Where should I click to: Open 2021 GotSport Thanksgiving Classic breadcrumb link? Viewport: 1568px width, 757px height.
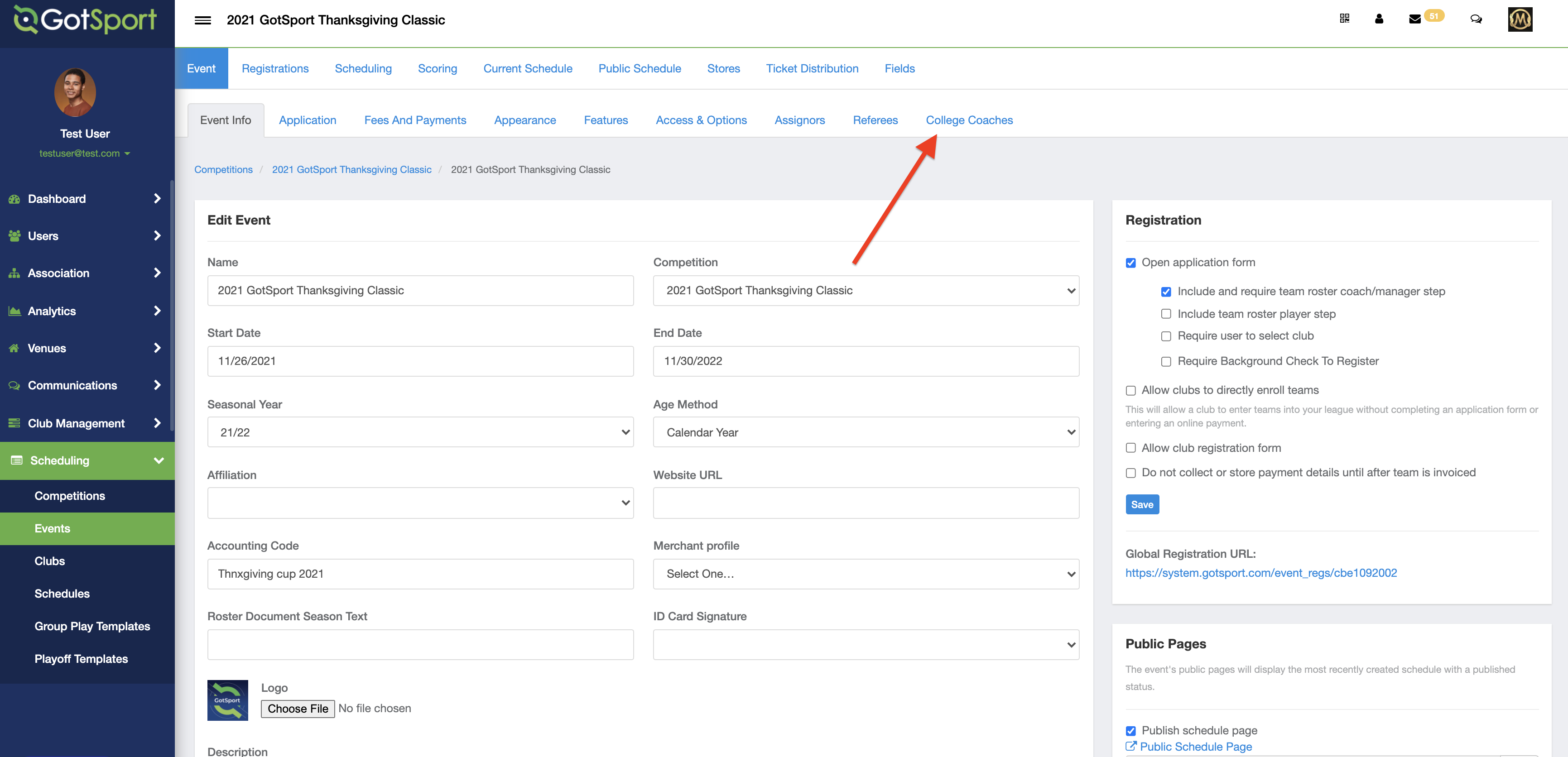click(352, 169)
